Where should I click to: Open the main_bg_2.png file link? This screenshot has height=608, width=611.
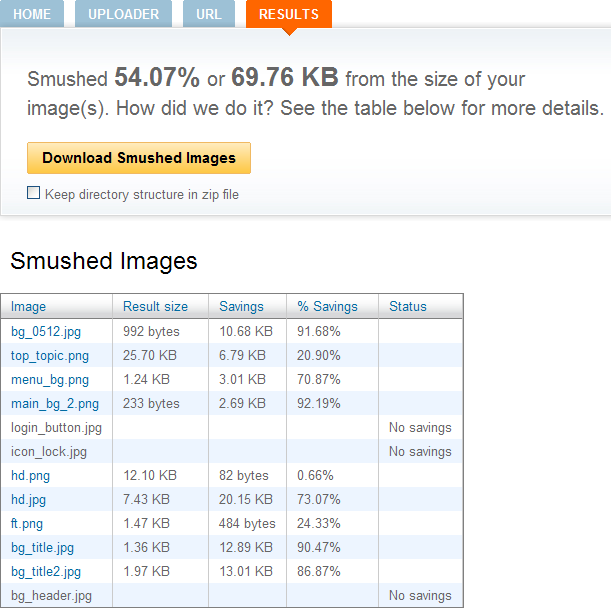pyautogui.click(x=55, y=403)
